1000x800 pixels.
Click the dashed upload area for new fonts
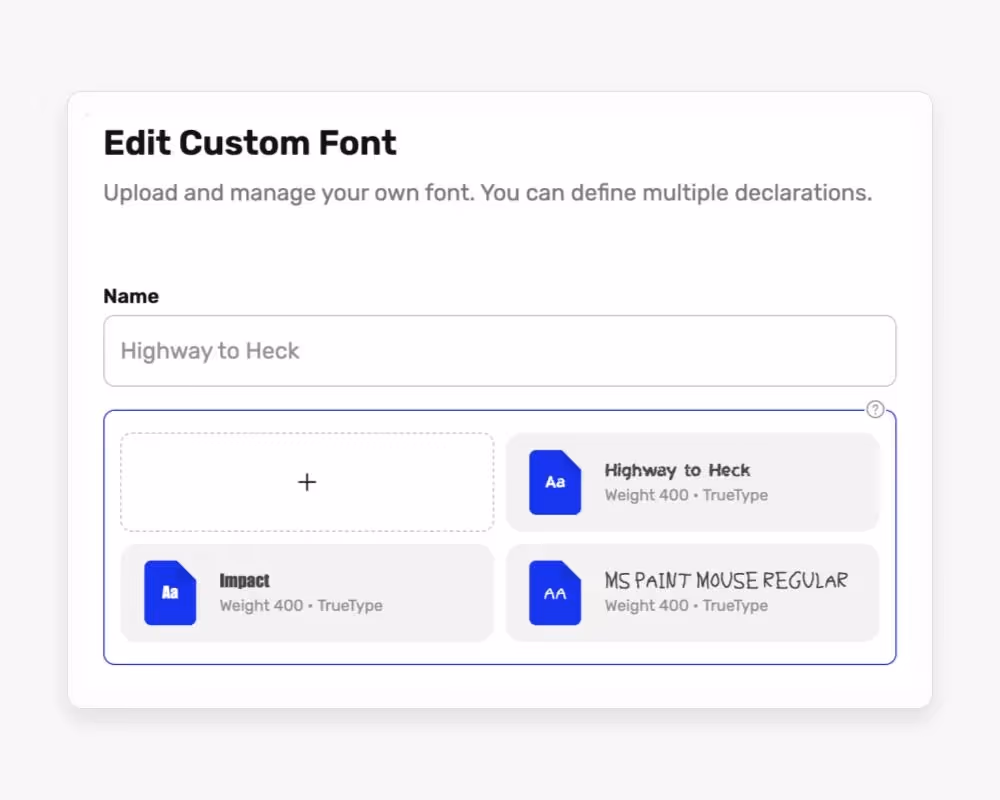pyautogui.click(x=306, y=482)
